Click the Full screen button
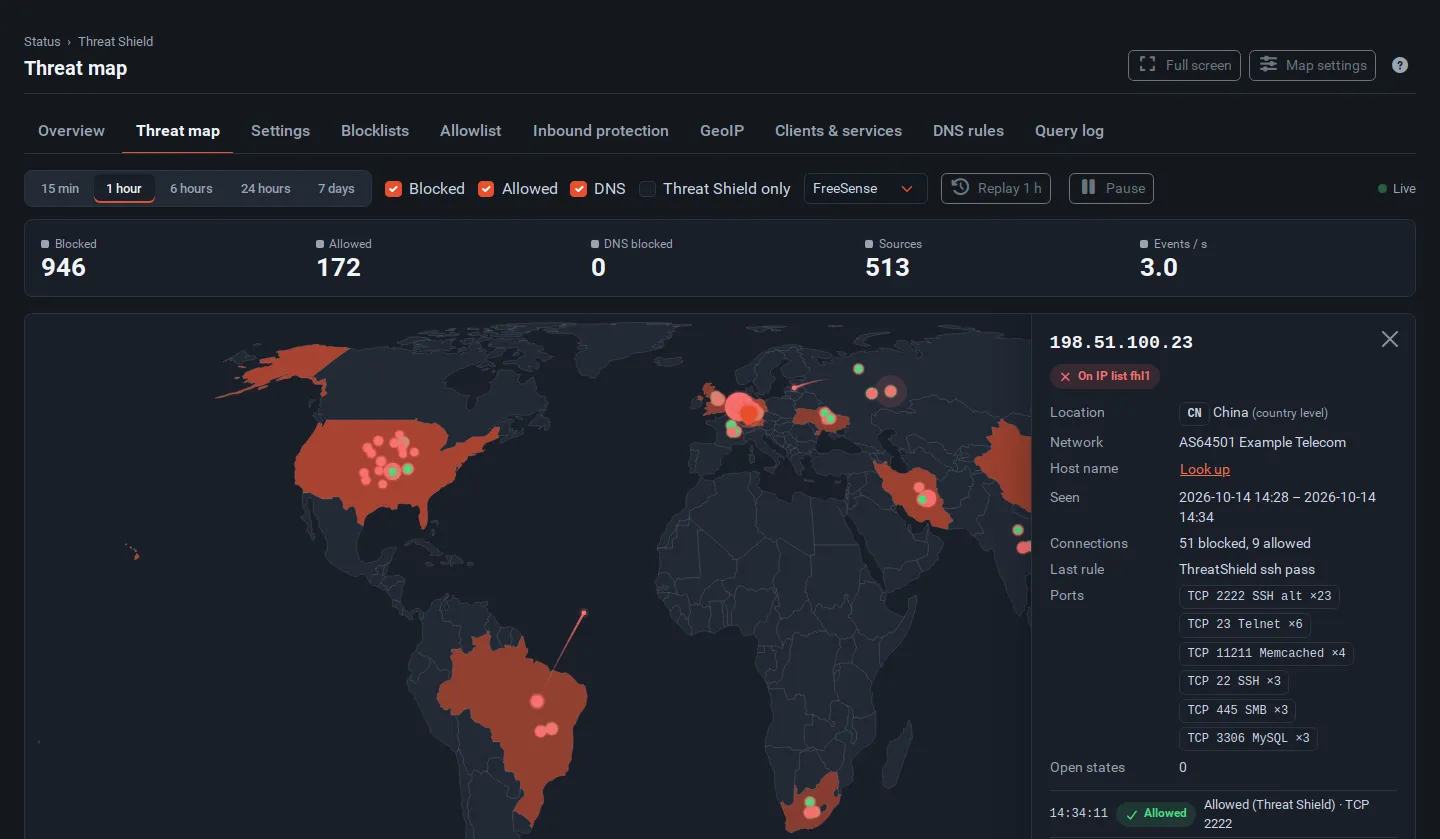This screenshot has height=839, width=1440. [x=1185, y=65]
